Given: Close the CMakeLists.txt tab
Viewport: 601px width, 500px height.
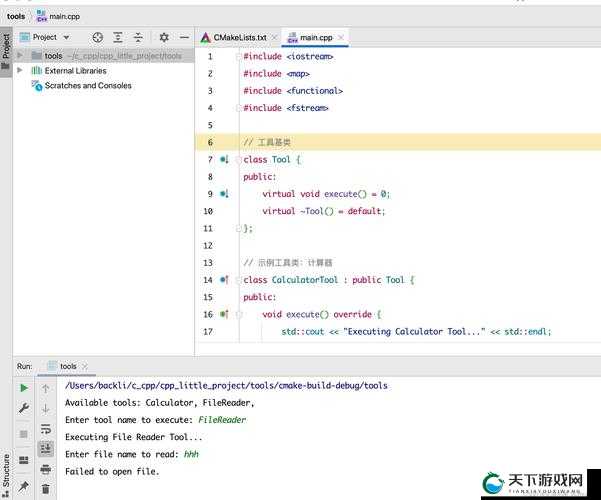Looking at the screenshot, I should (x=274, y=38).
